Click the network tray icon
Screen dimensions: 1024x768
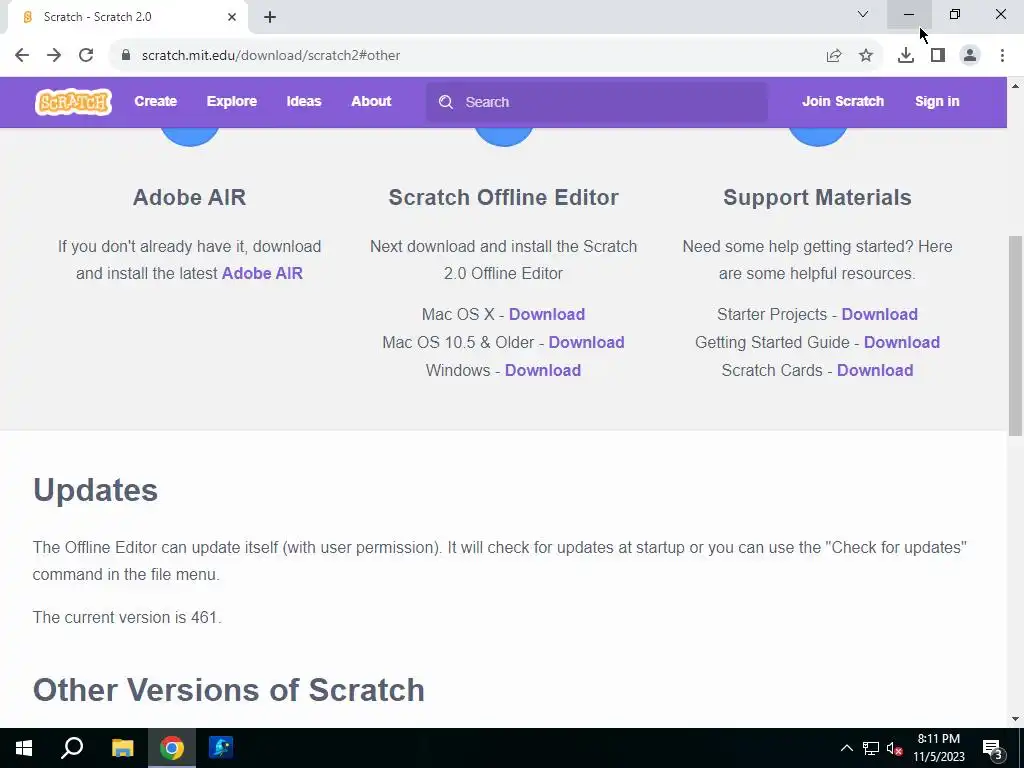click(x=871, y=748)
